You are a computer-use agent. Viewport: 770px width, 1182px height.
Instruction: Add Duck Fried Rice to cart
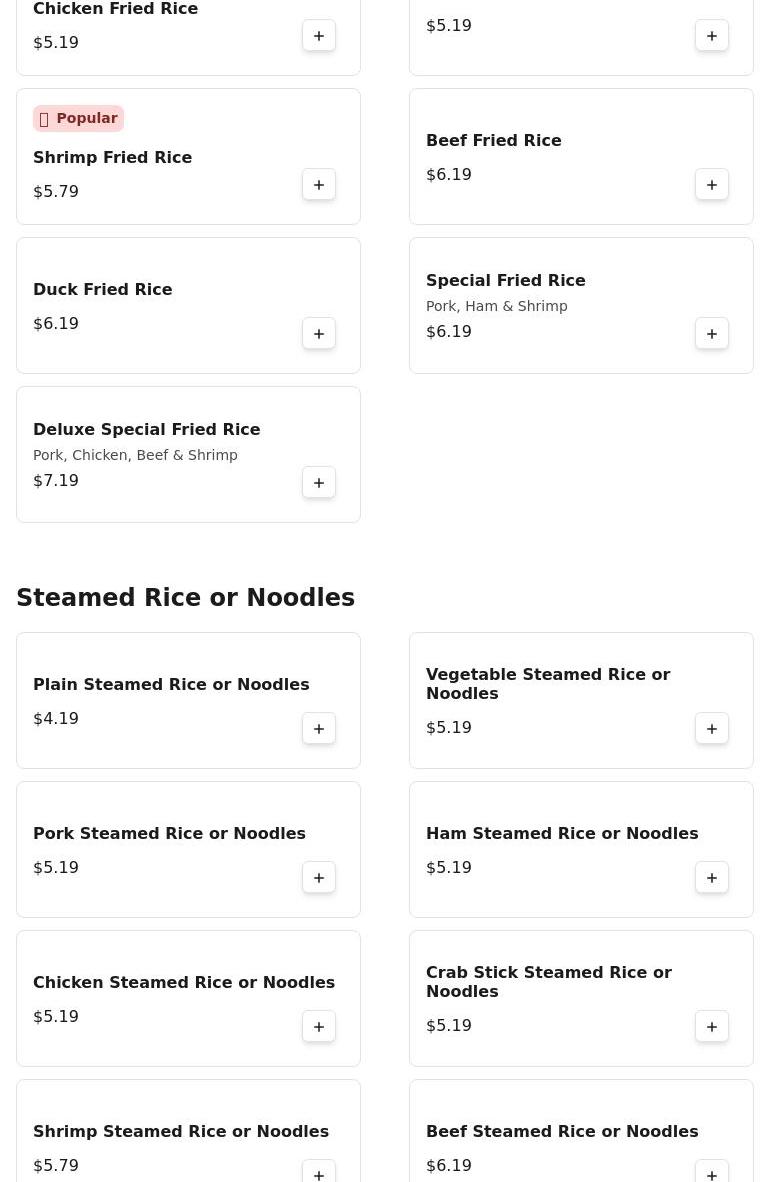click(319, 334)
